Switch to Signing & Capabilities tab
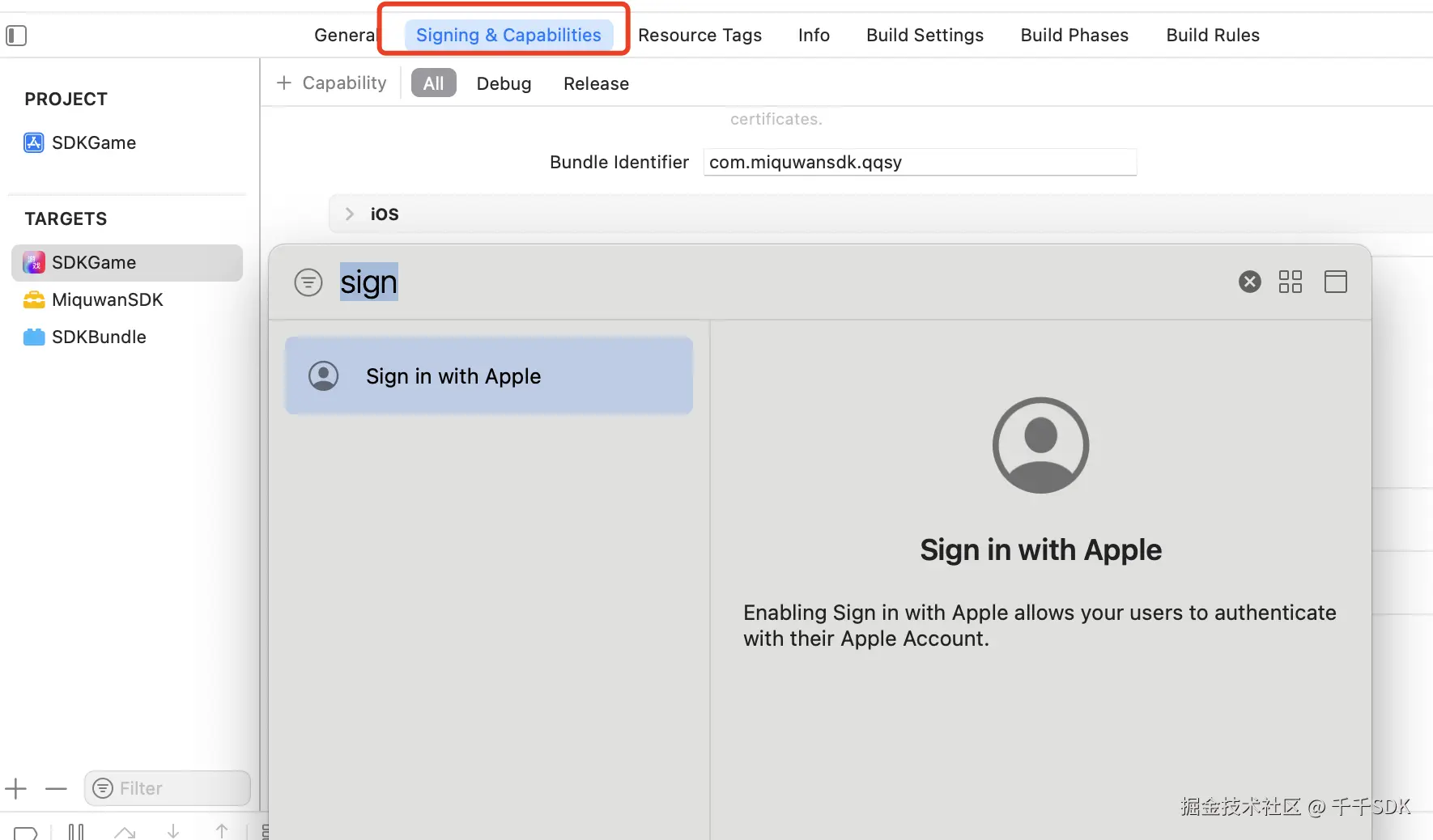Screen dimensions: 1433x840 click(508, 36)
